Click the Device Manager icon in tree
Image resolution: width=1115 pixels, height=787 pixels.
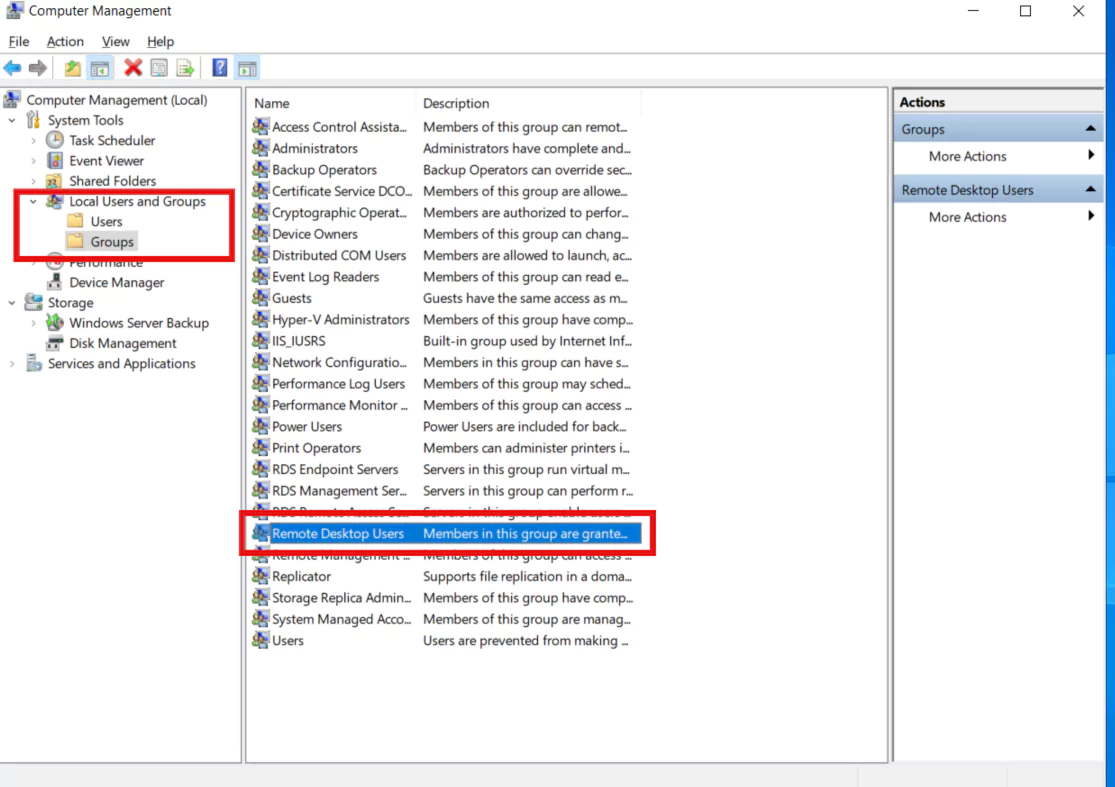pyautogui.click(x=55, y=282)
